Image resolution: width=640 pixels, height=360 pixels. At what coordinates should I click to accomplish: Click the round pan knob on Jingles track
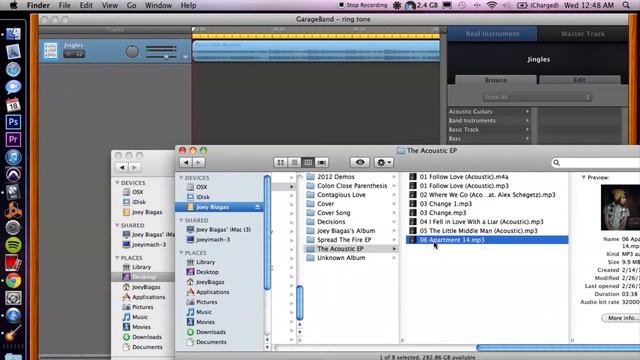coord(132,51)
